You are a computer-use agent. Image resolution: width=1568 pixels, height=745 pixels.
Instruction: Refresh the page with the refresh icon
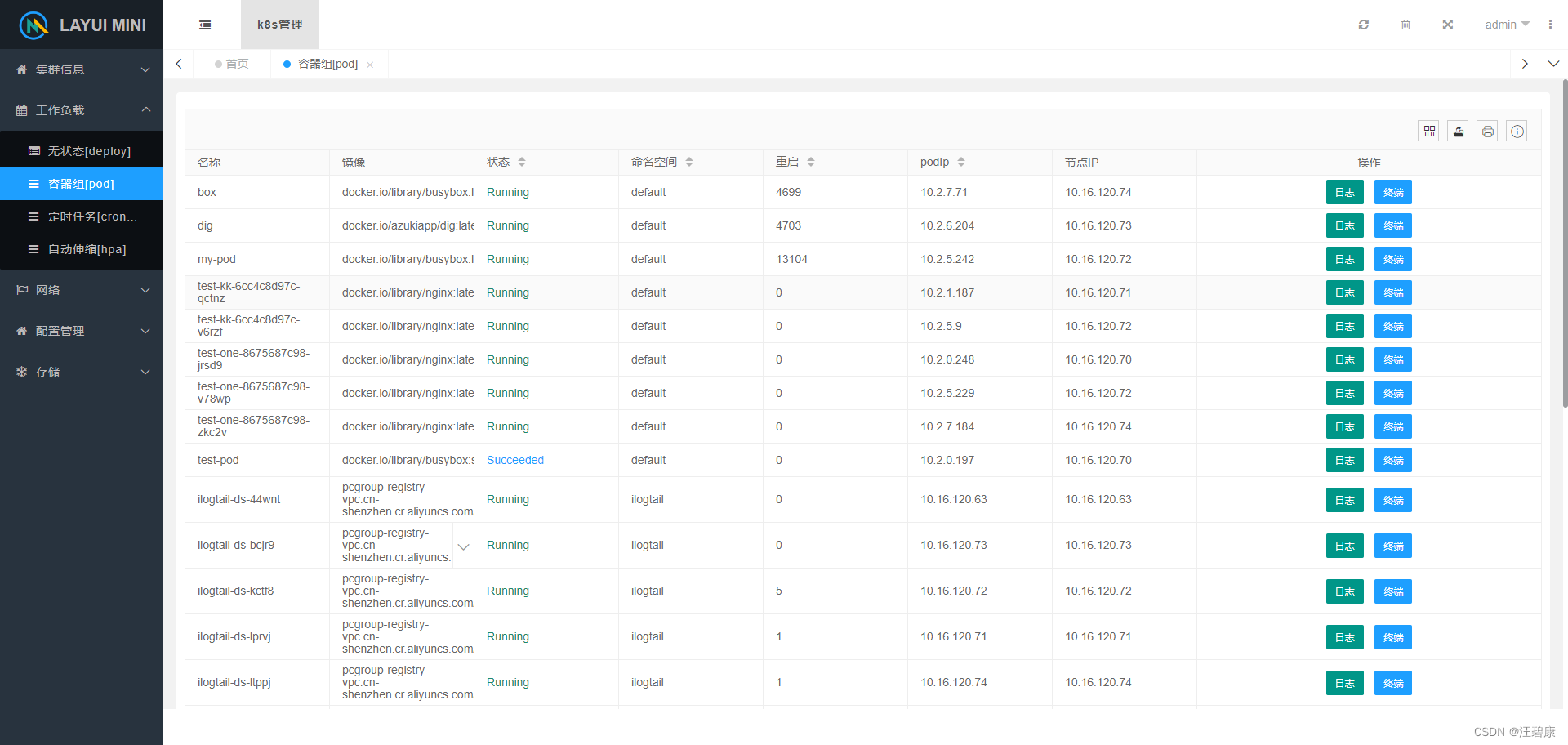pyautogui.click(x=1363, y=25)
